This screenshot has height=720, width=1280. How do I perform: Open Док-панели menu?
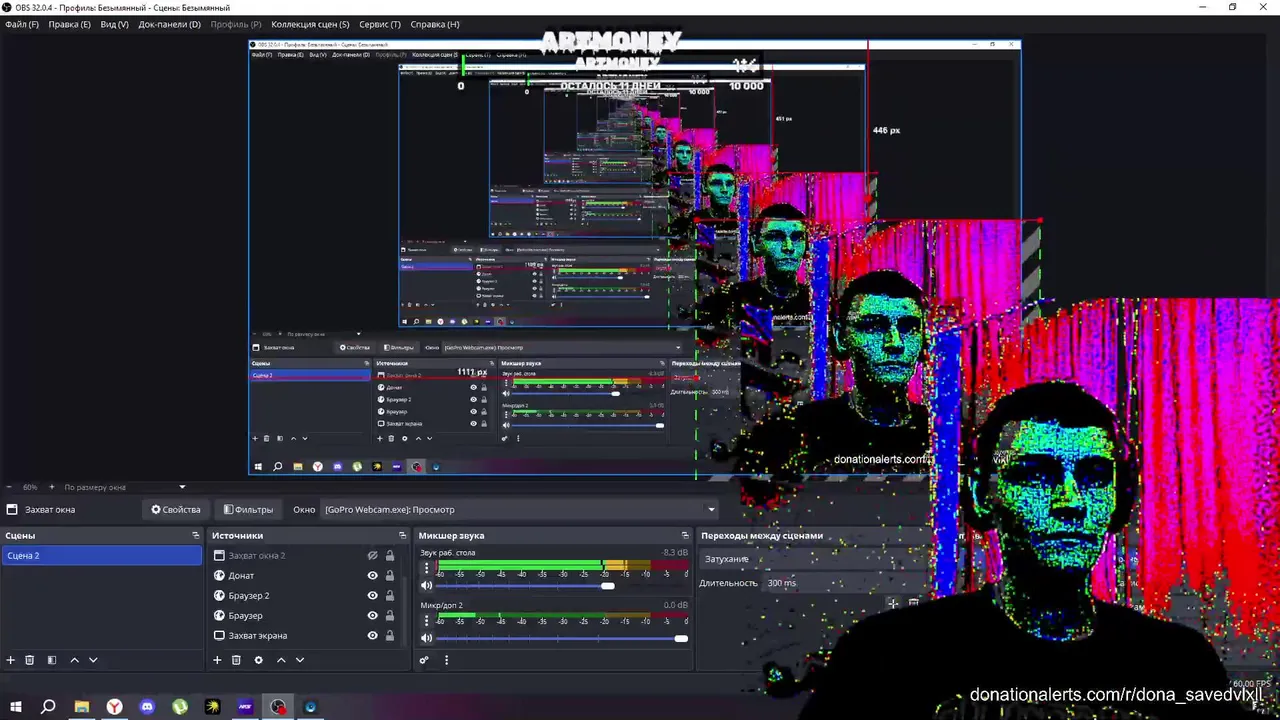[169, 24]
